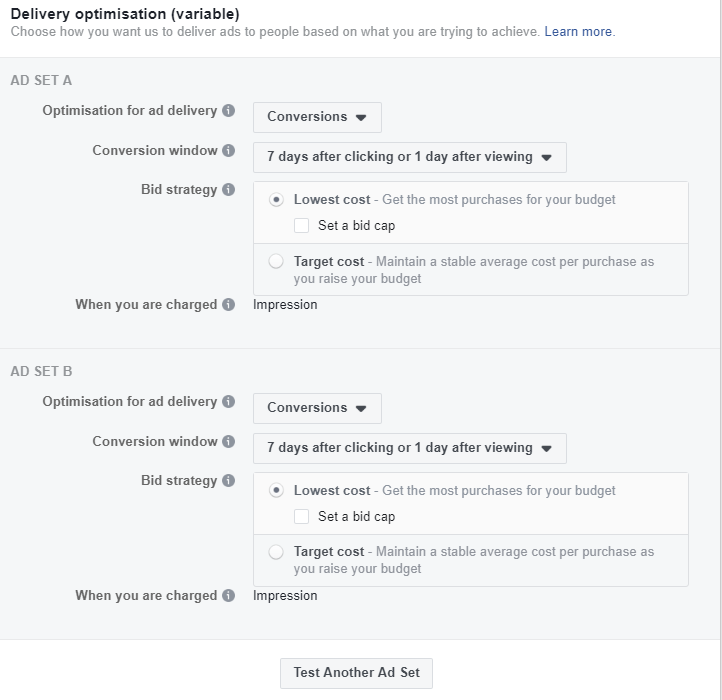The image size is (722, 700).
Task: Click the Test Another Ad Set button
Action: tap(357, 673)
